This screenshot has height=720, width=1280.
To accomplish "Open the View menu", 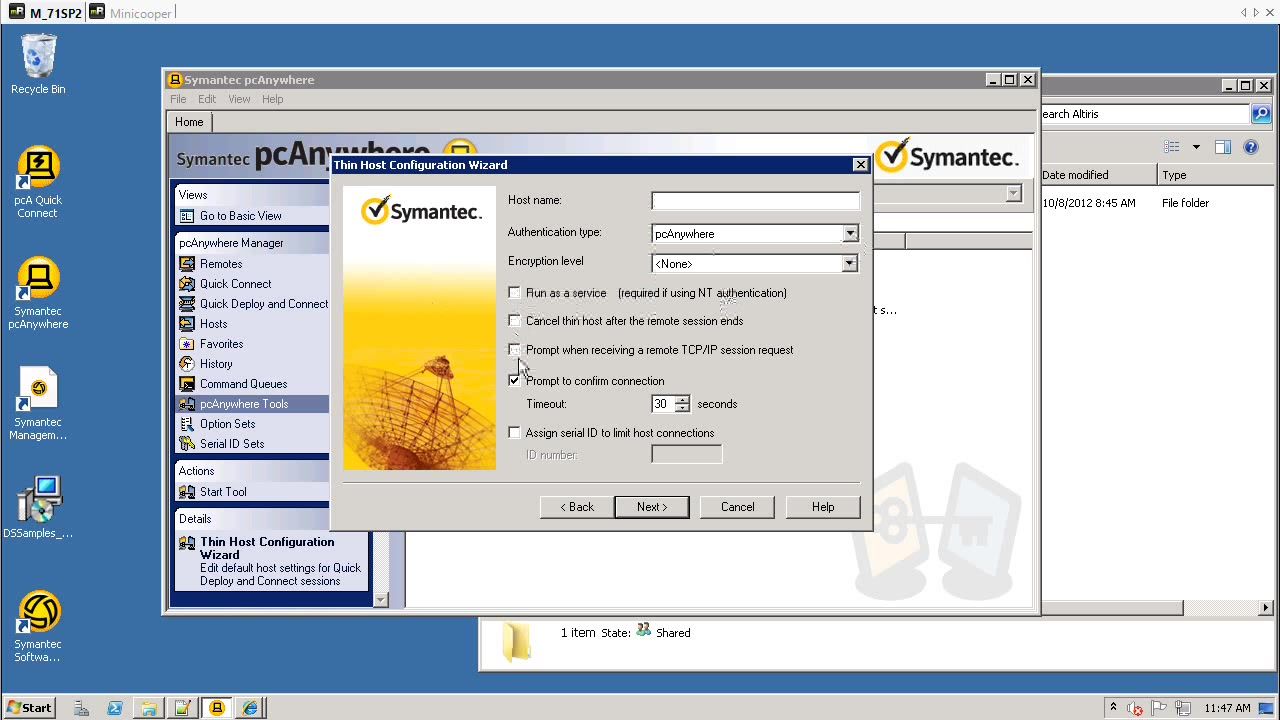I will click(x=239, y=98).
